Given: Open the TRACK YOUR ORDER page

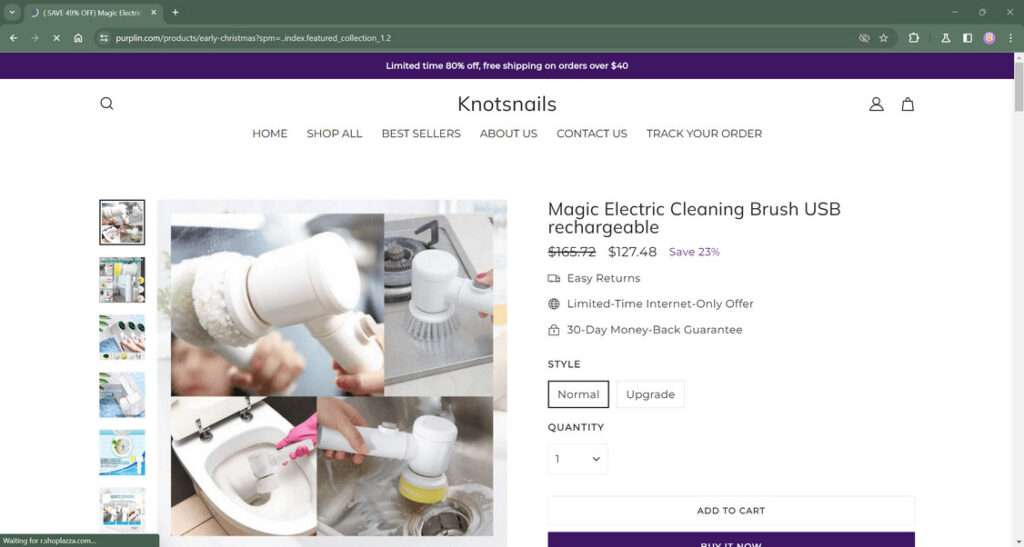Looking at the screenshot, I should (704, 133).
